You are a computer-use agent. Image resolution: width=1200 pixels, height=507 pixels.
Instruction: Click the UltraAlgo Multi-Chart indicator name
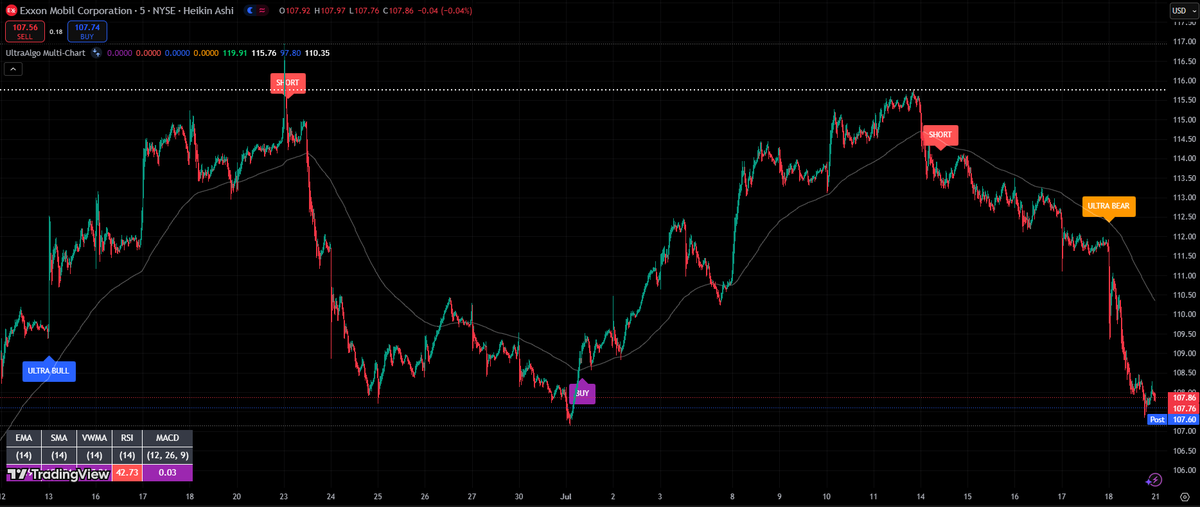coord(45,53)
